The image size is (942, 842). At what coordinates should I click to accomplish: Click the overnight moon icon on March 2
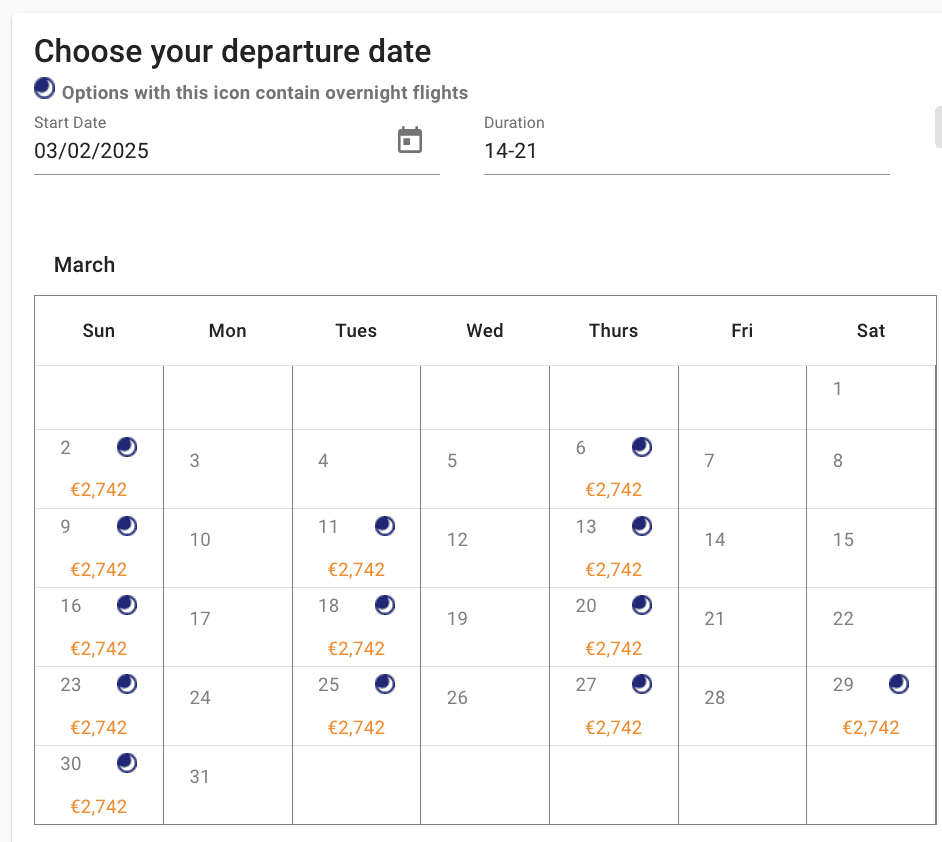coord(127,447)
